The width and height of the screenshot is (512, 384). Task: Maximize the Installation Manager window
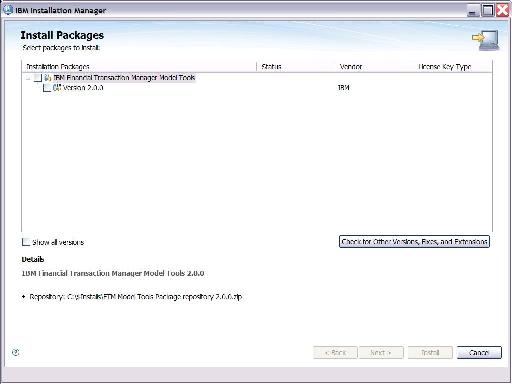(488, 11)
